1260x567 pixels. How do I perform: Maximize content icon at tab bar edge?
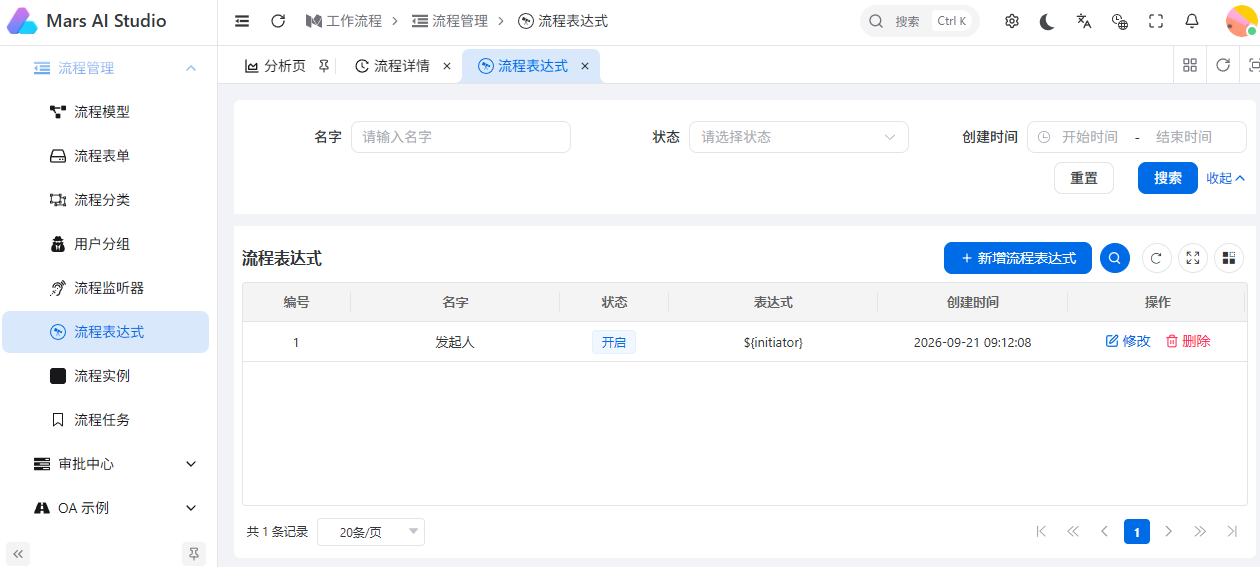pos(1253,65)
